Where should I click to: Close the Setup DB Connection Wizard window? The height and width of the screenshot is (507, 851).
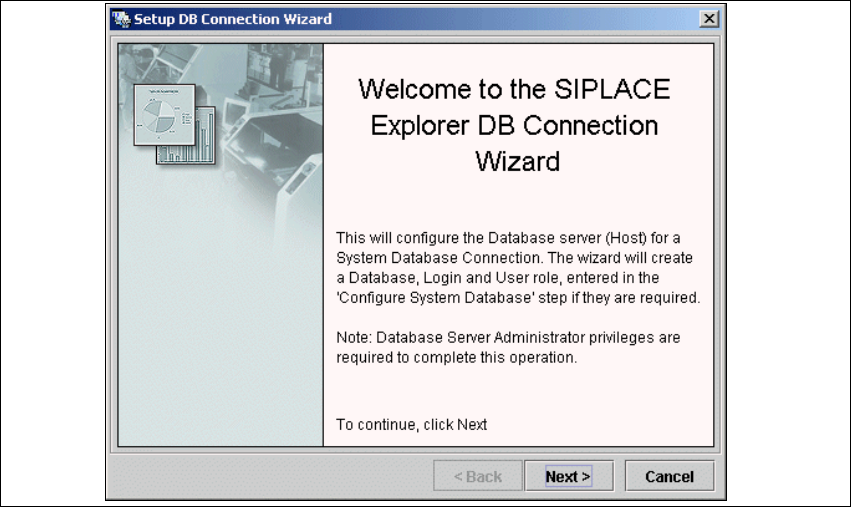(709, 19)
